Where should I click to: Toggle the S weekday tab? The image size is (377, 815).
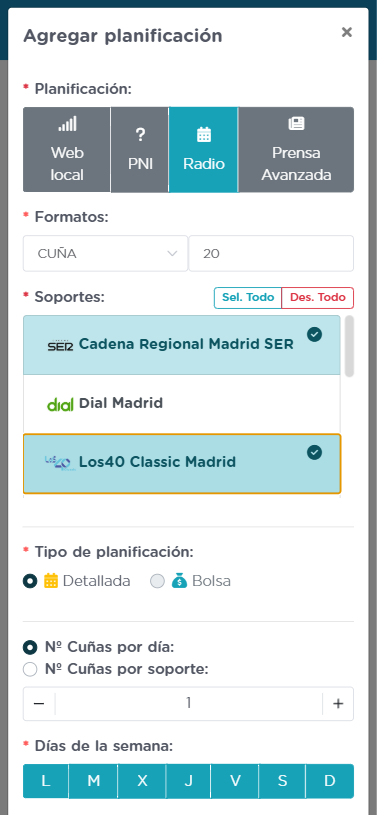click(x=282, y=781)
